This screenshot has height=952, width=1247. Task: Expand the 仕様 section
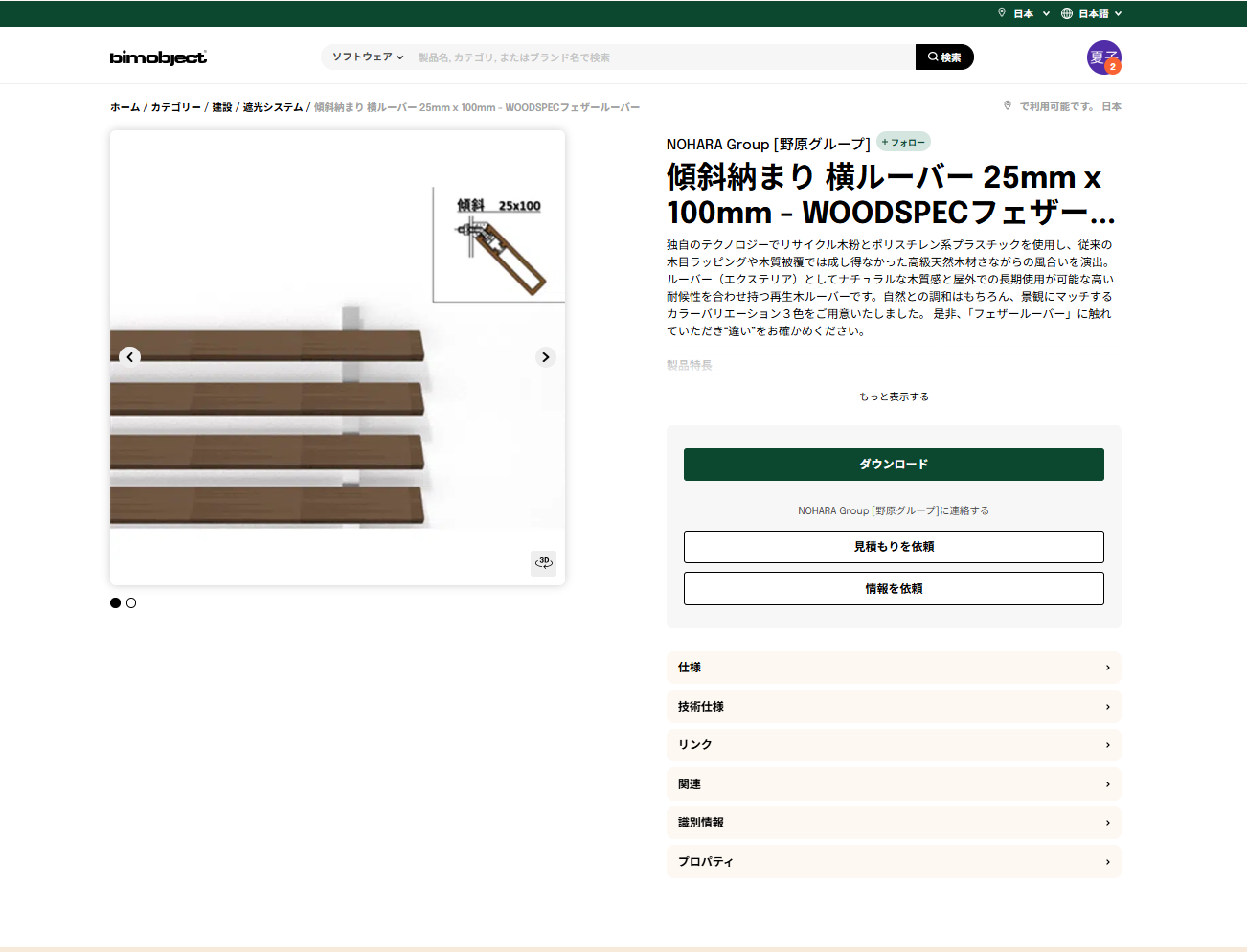coord(893,668)
